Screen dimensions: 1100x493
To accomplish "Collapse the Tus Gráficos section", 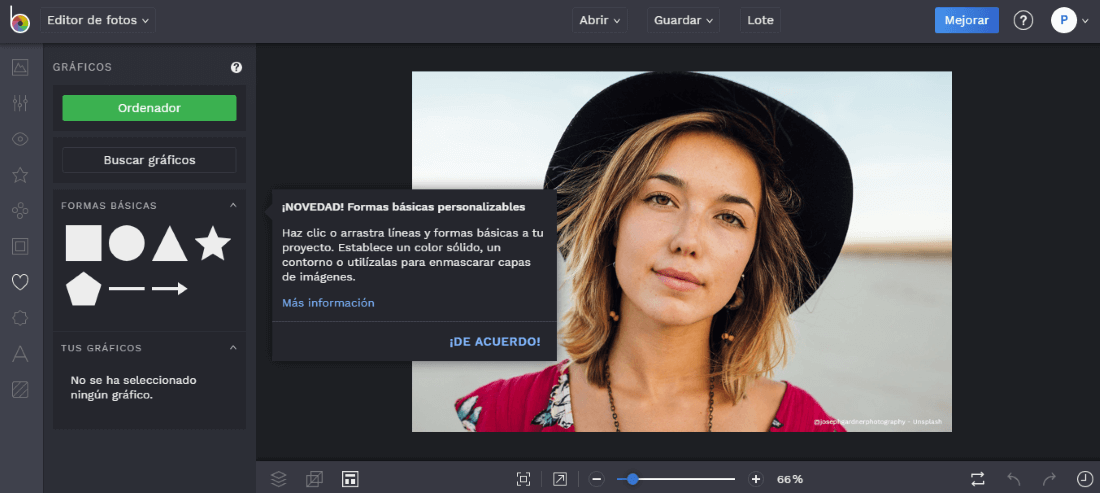I will coord(233,348).
